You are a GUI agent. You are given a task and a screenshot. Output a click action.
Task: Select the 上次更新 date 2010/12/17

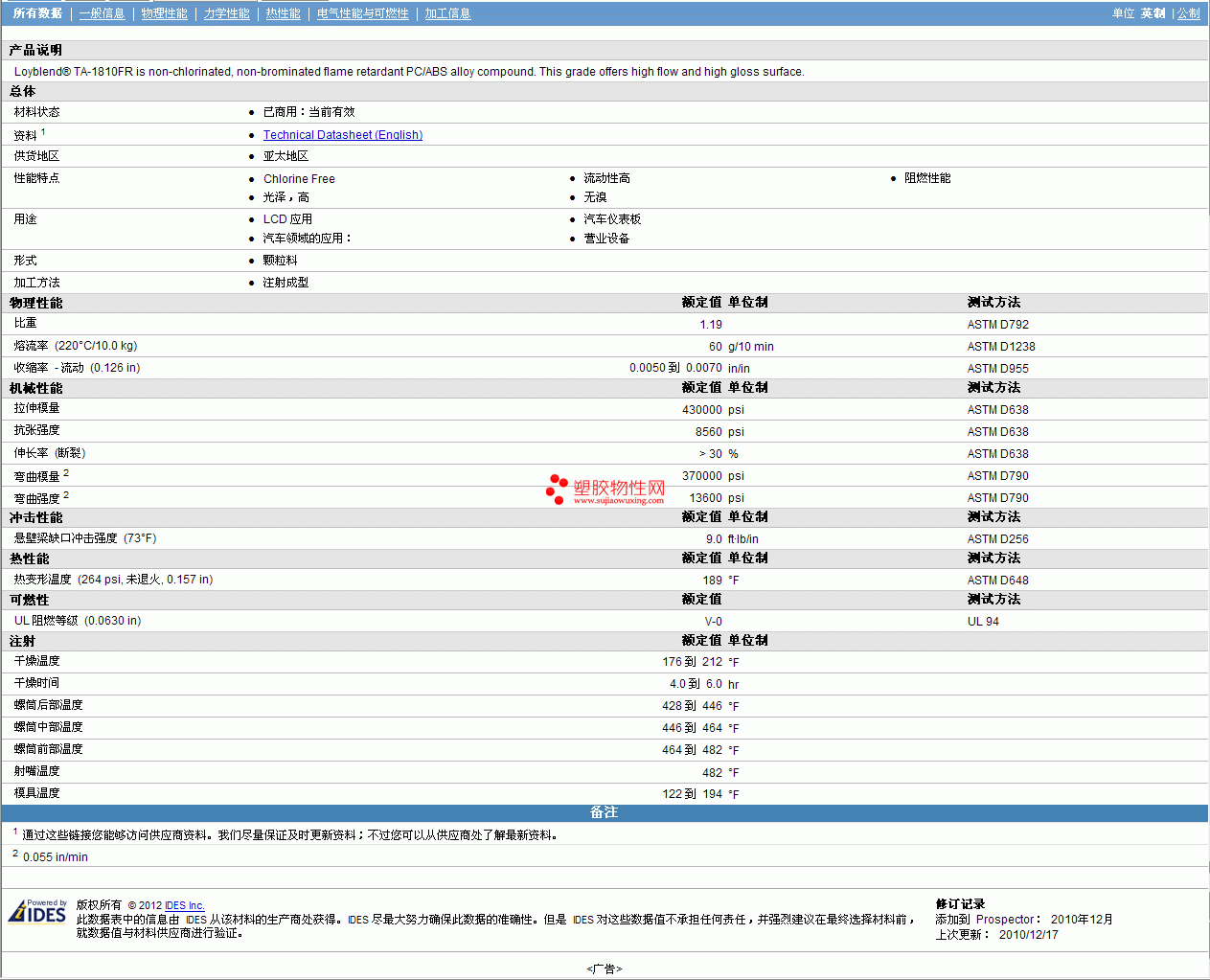coord(1029,935)
